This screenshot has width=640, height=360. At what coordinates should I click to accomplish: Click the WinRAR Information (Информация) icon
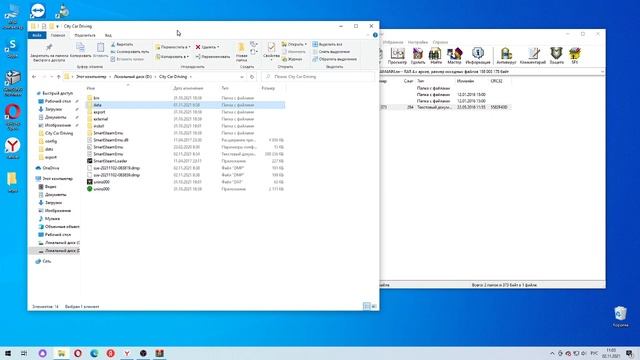478,56
